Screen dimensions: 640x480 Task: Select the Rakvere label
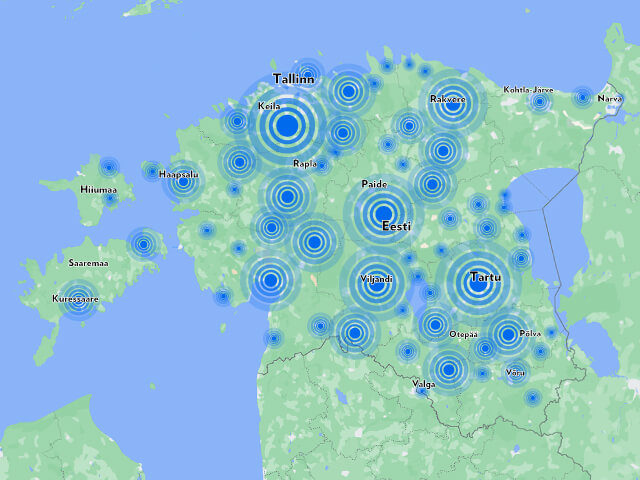(x=448, y=99)
